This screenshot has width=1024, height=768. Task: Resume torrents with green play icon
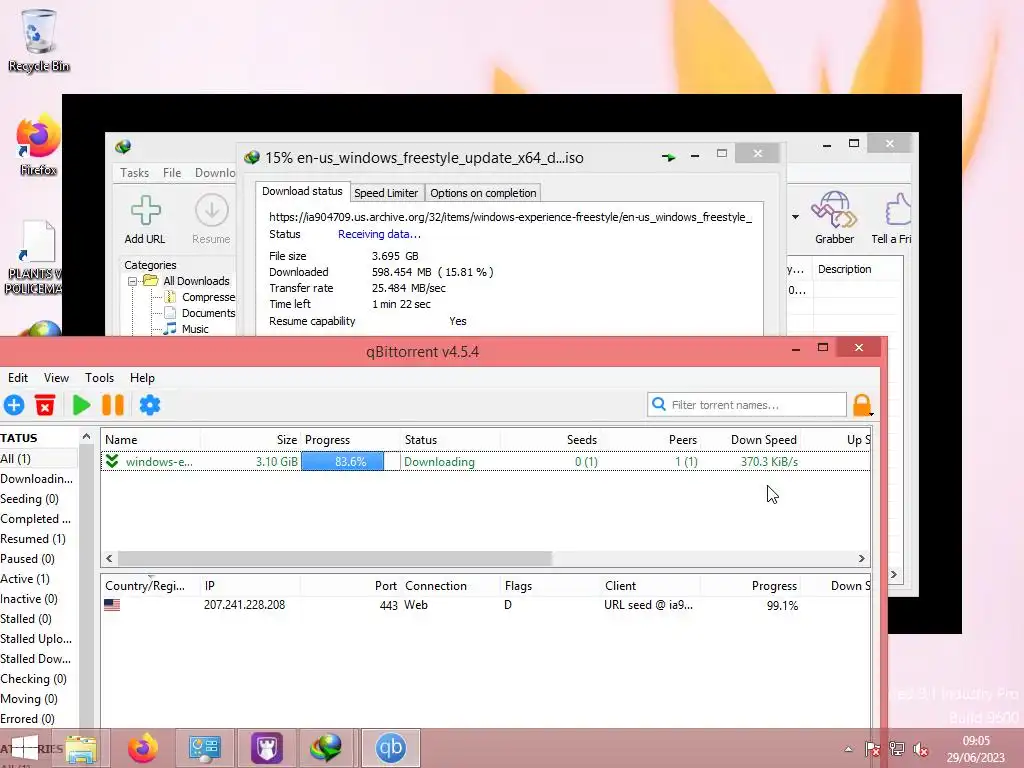coord(81,405)
